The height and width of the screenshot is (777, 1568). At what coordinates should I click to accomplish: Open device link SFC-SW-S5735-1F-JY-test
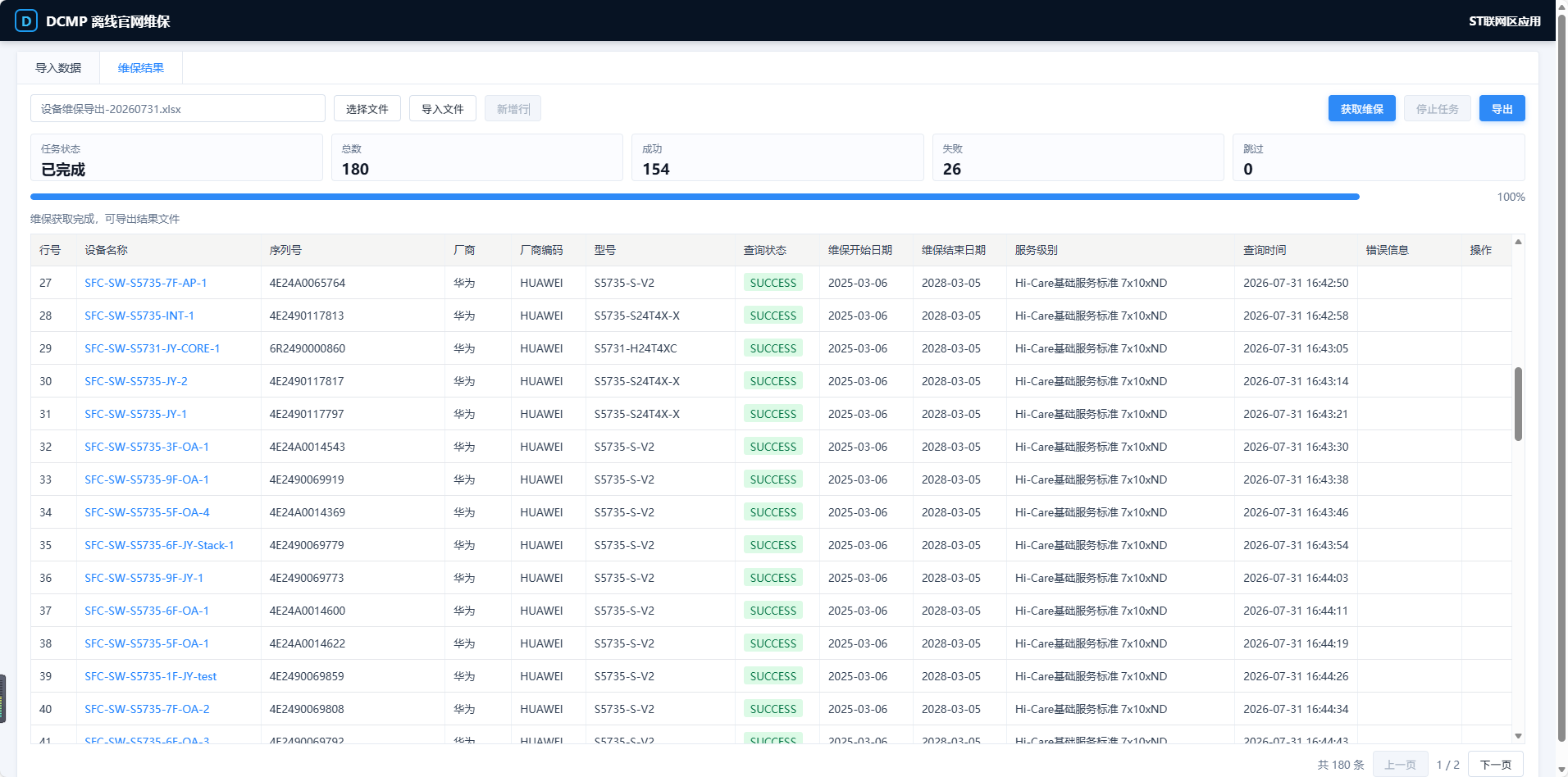tap(151, 676)
